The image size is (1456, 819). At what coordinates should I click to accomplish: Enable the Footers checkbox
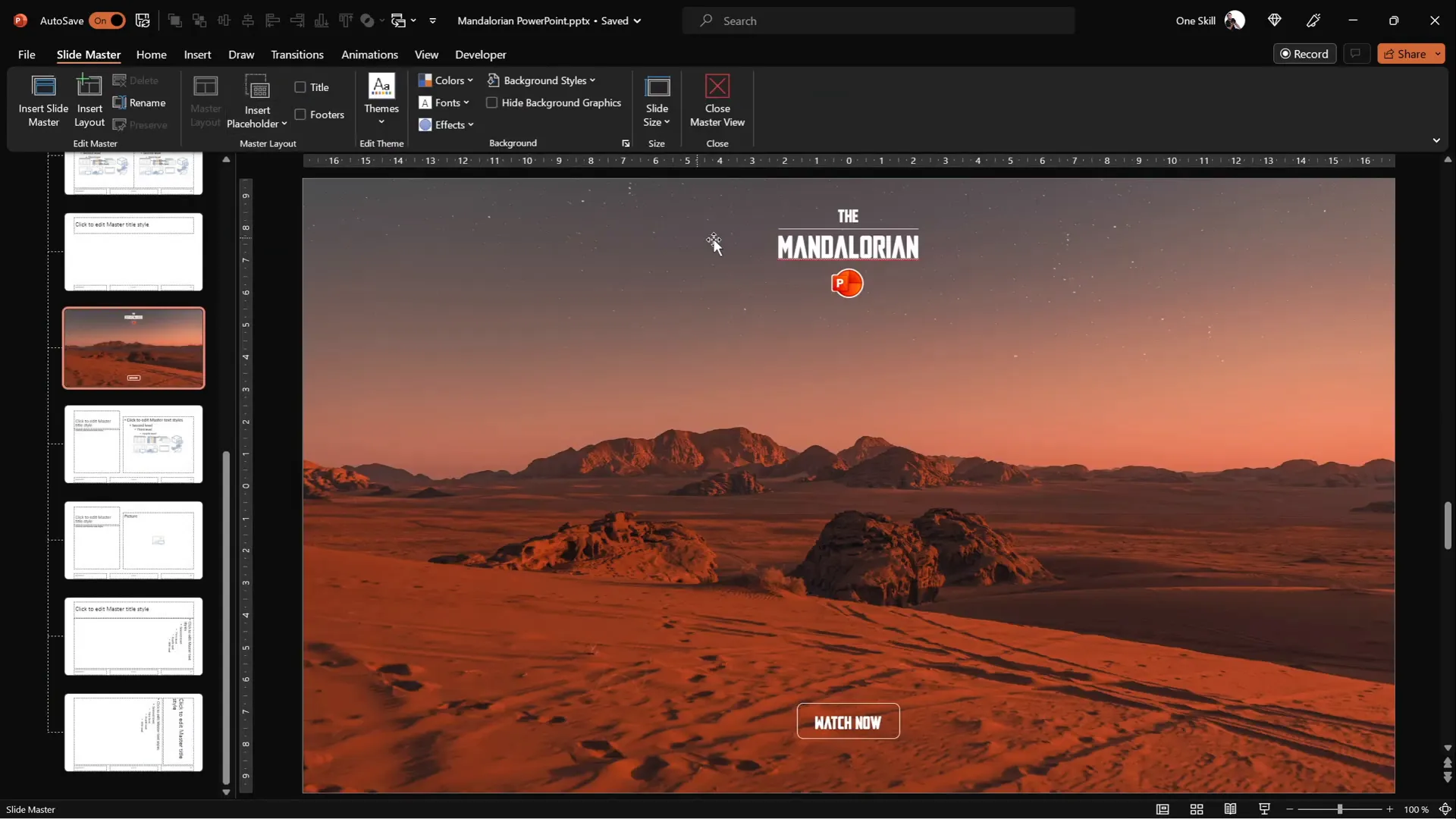(x=300, y=115)
